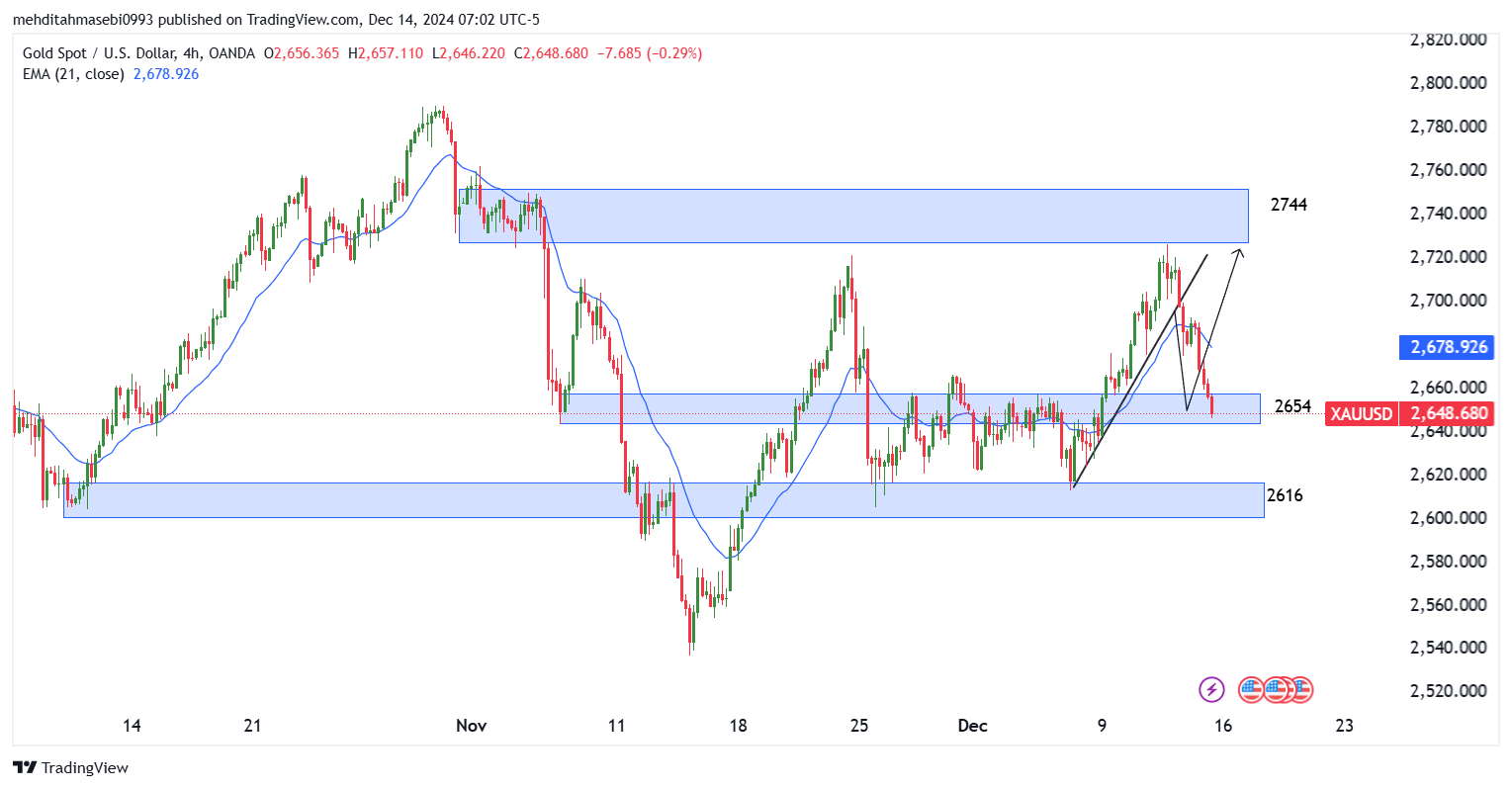Screen dimensions: 1512x789
Task: Click the date label 21 on time axis
Action: [252, 726]
